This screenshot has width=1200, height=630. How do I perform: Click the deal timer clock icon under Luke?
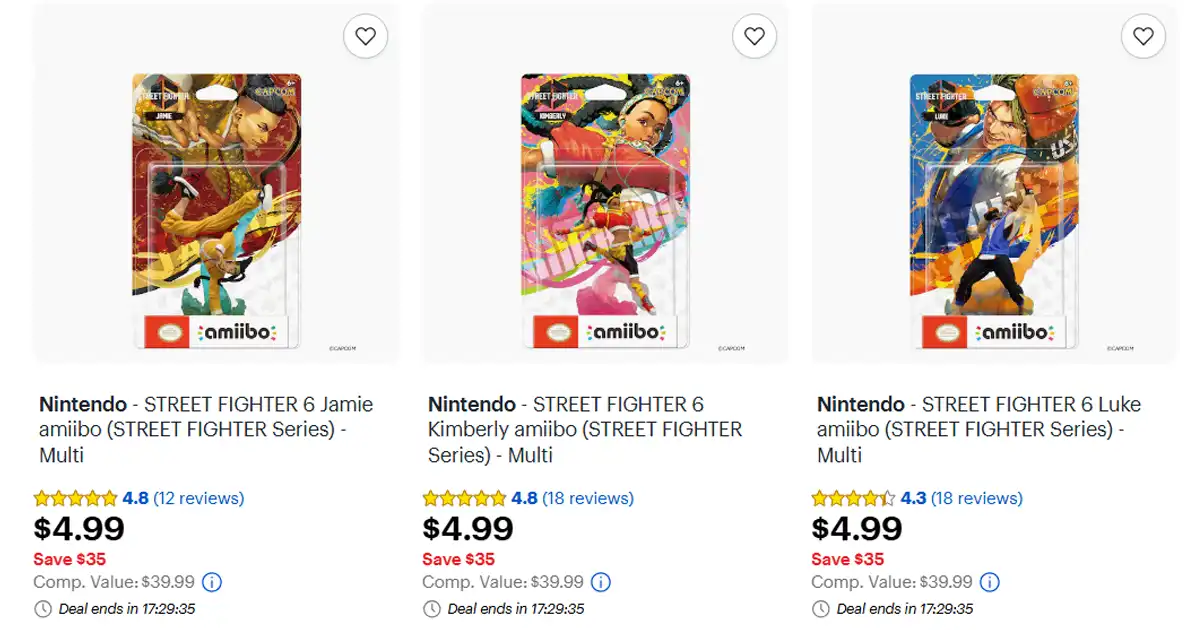pyautogui.click(x=821, y=608)
